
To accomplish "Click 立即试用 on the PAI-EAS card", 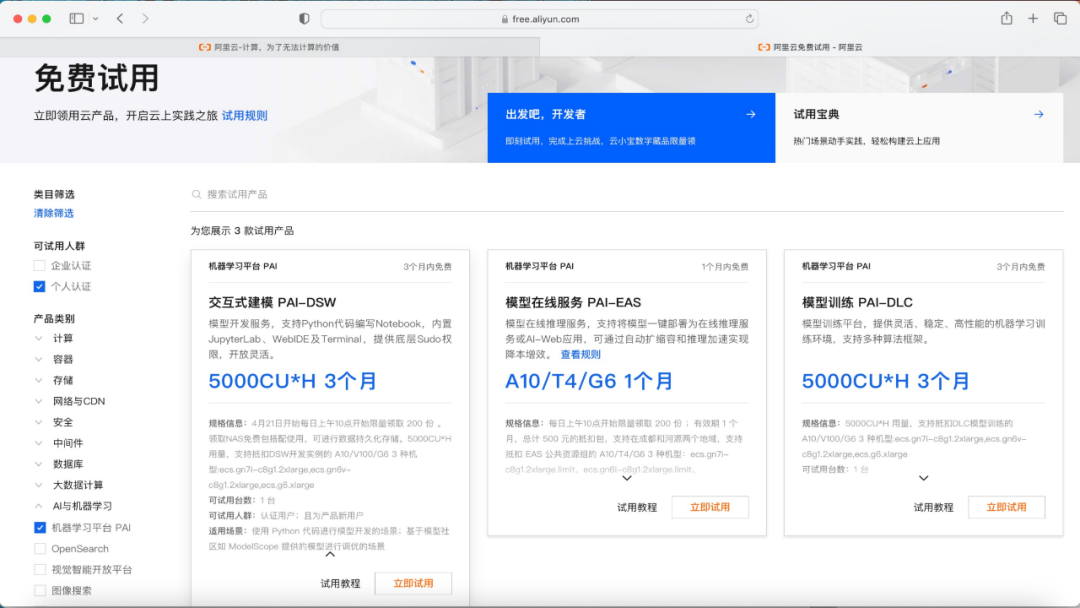I will pos(710,507).
